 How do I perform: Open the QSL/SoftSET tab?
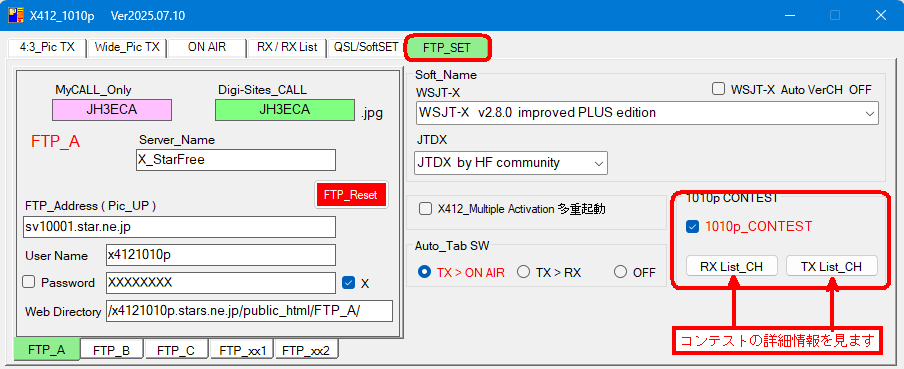[366, 48]
